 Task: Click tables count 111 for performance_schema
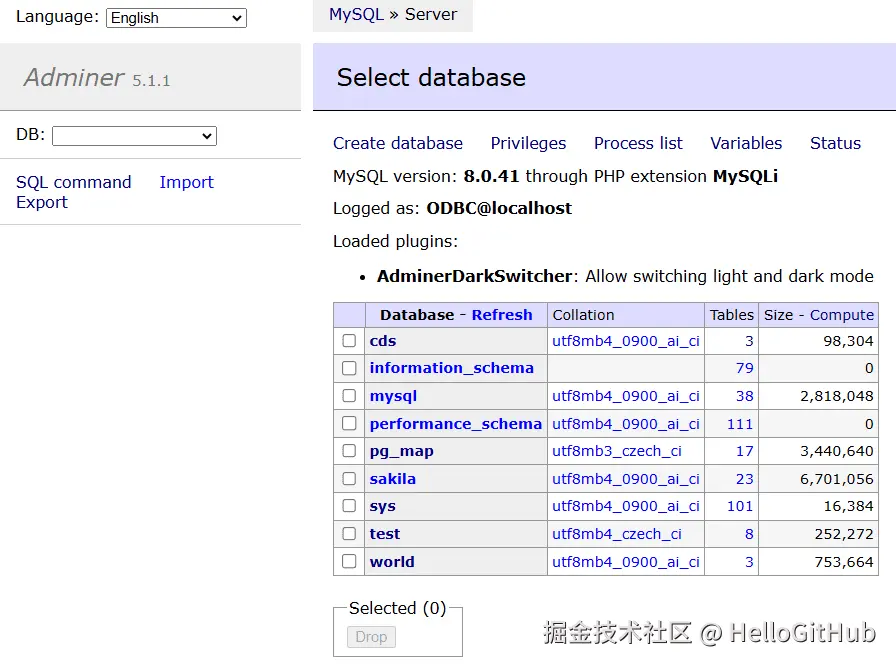(739, 424)
